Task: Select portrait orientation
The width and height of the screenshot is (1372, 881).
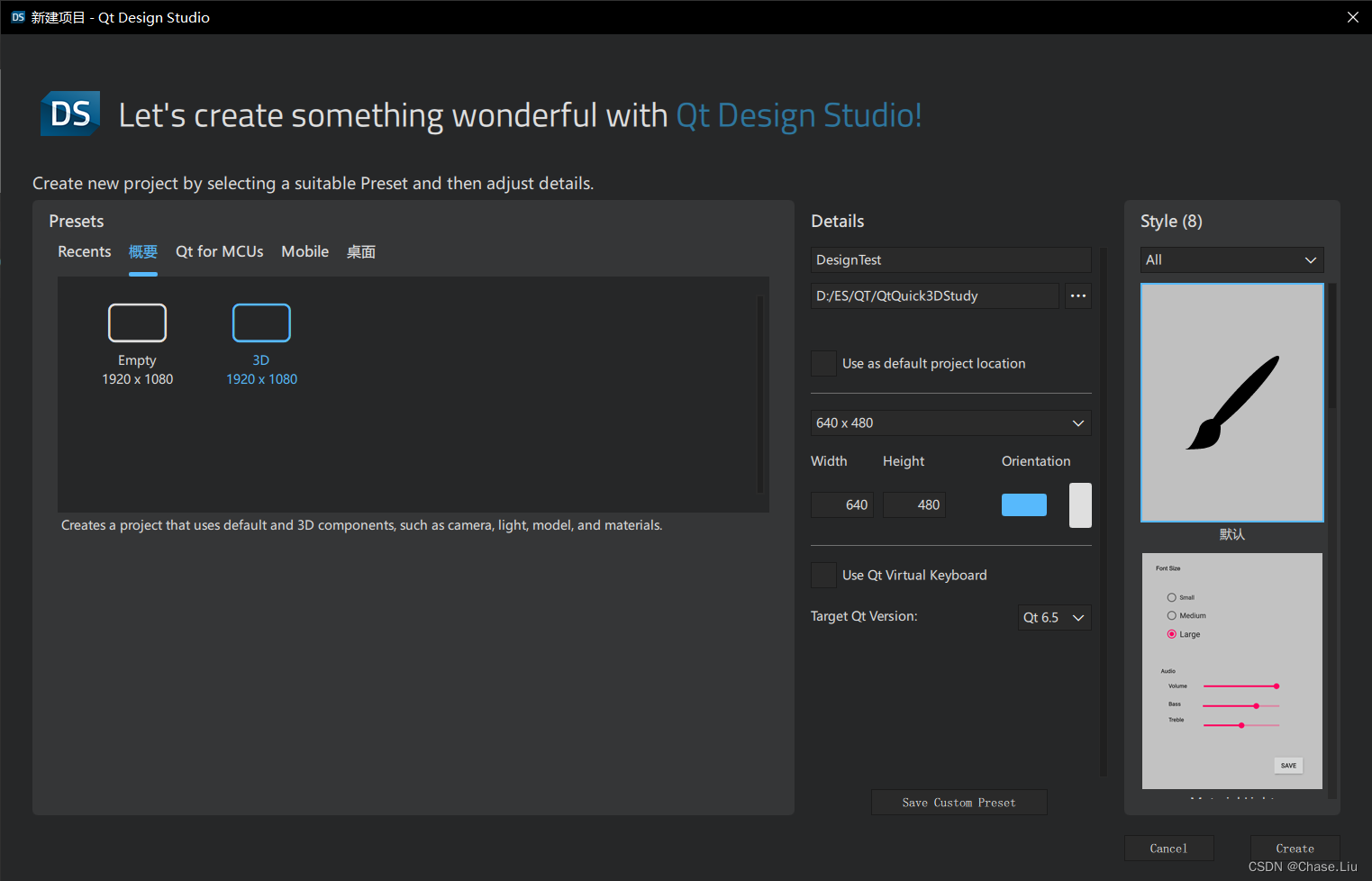Action: [x=1080, y=504]
